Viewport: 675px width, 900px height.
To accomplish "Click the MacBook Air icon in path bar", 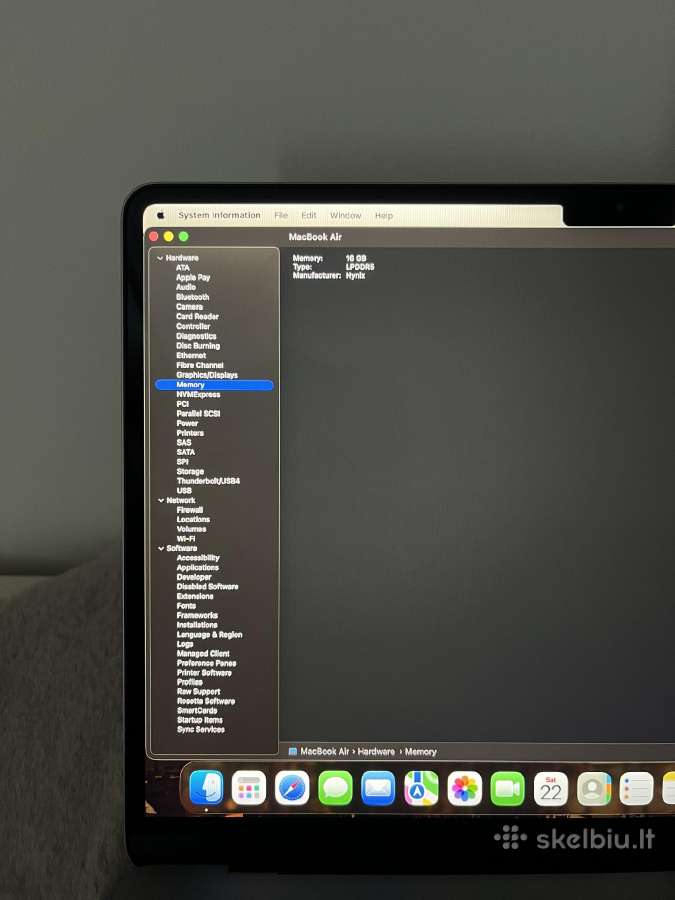I will (293, 751).
